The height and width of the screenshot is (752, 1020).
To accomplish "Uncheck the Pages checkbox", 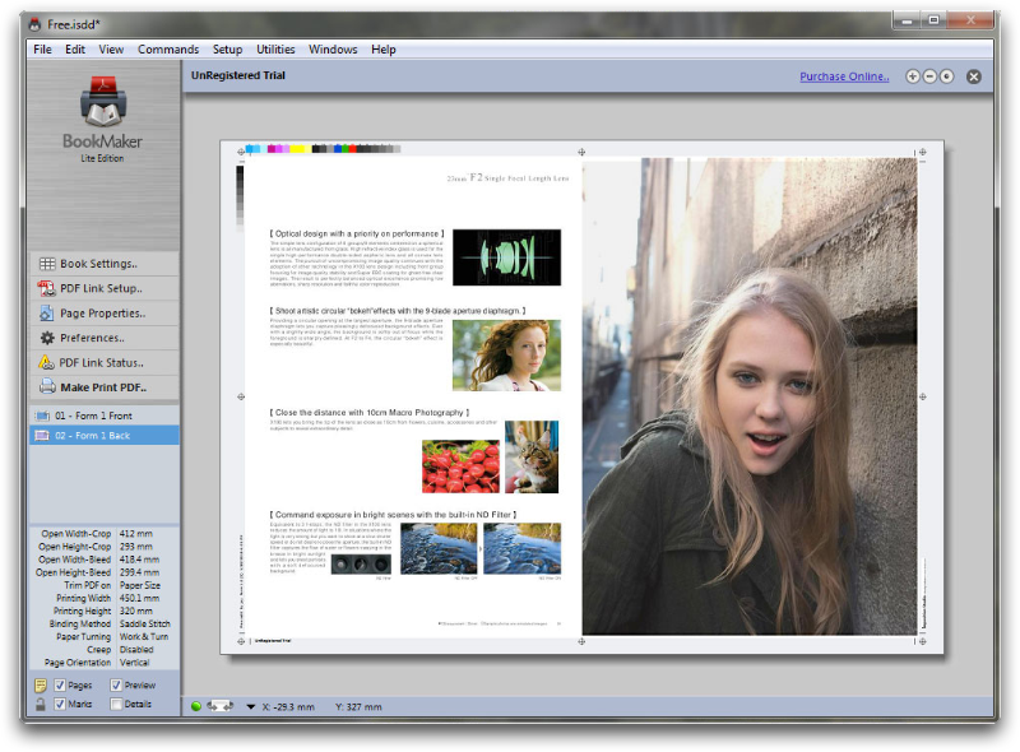I will pyautogui.click(x=60, y=685).
